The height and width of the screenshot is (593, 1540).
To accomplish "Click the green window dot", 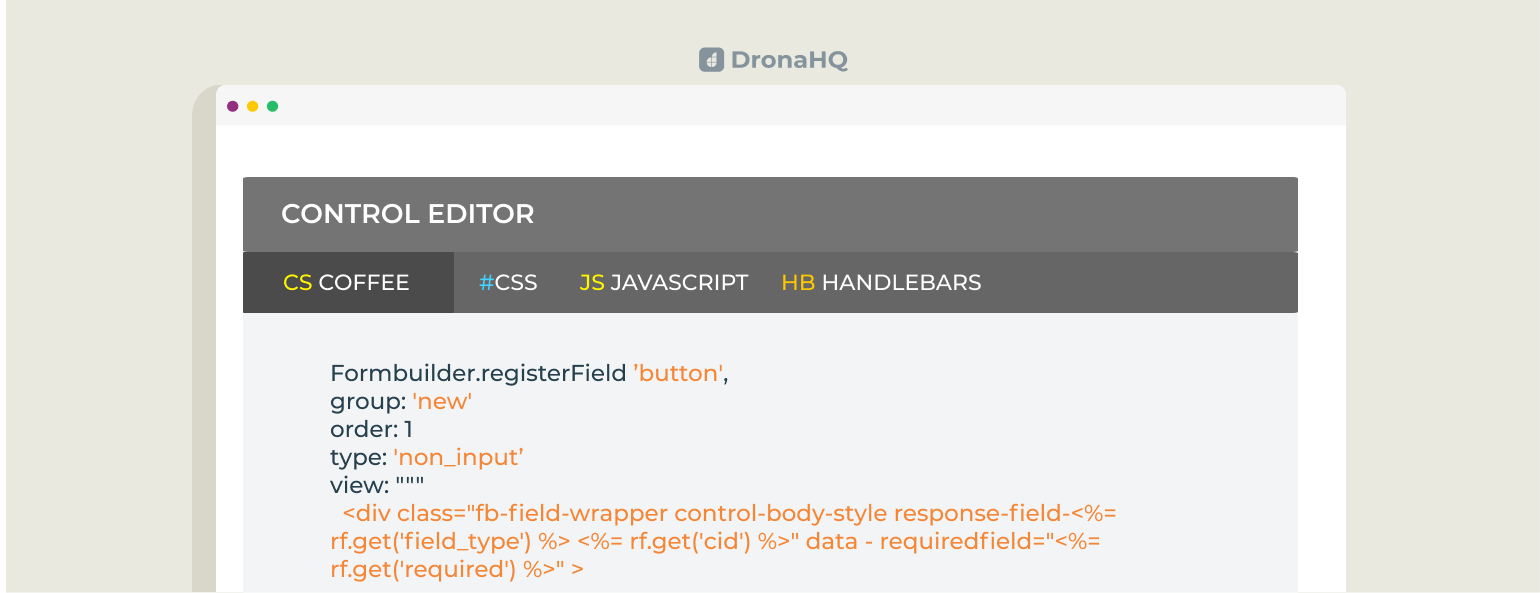I will click(273, 105).
